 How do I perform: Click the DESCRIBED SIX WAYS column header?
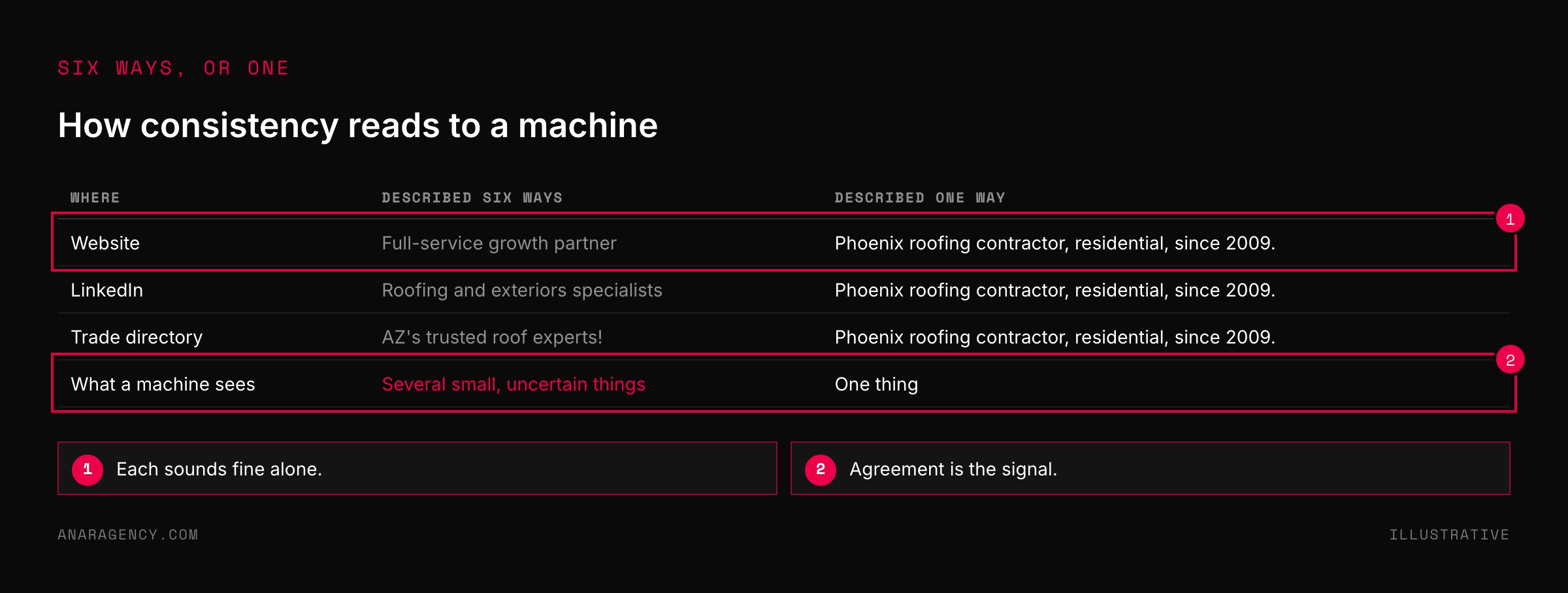click(x=472, y=198)
